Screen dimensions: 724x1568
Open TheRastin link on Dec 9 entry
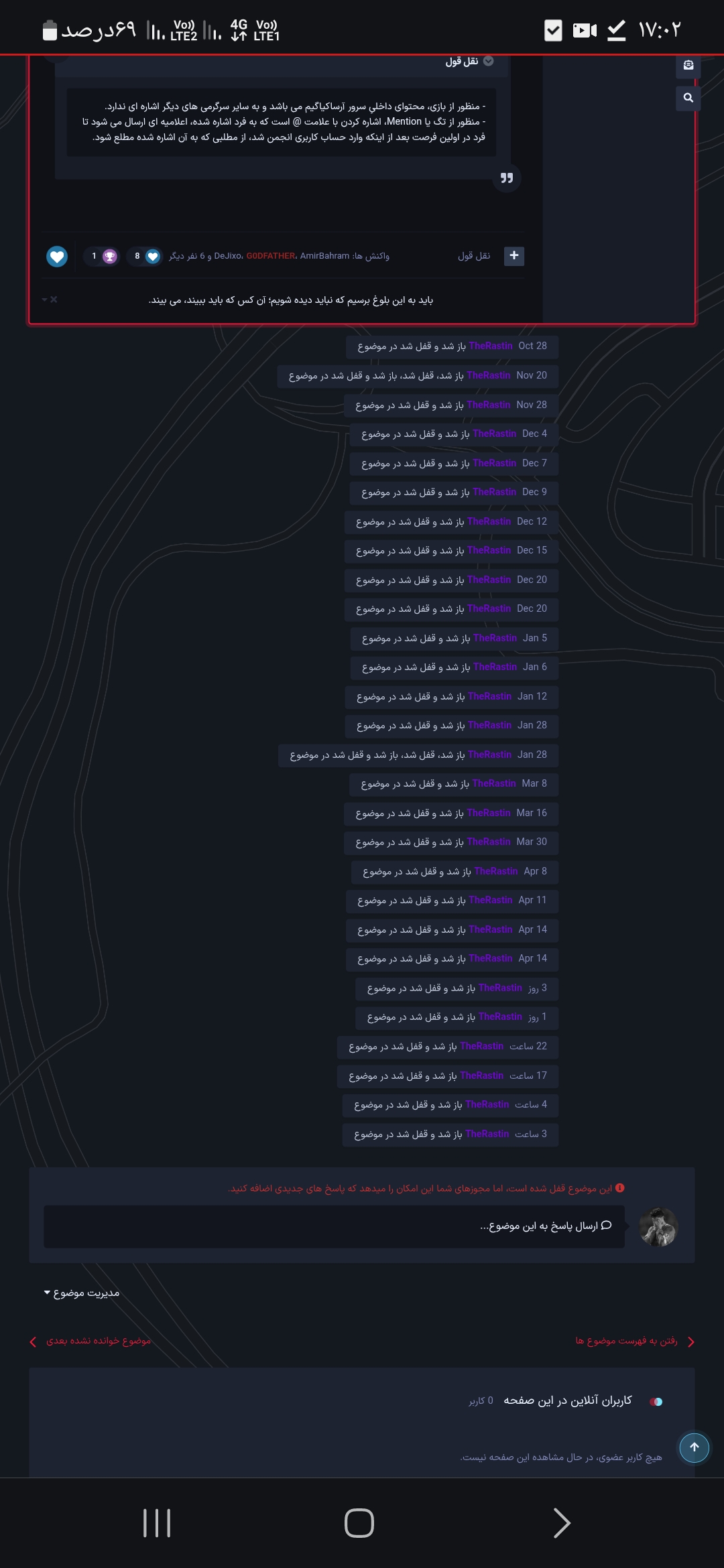(x=495, y=492)
